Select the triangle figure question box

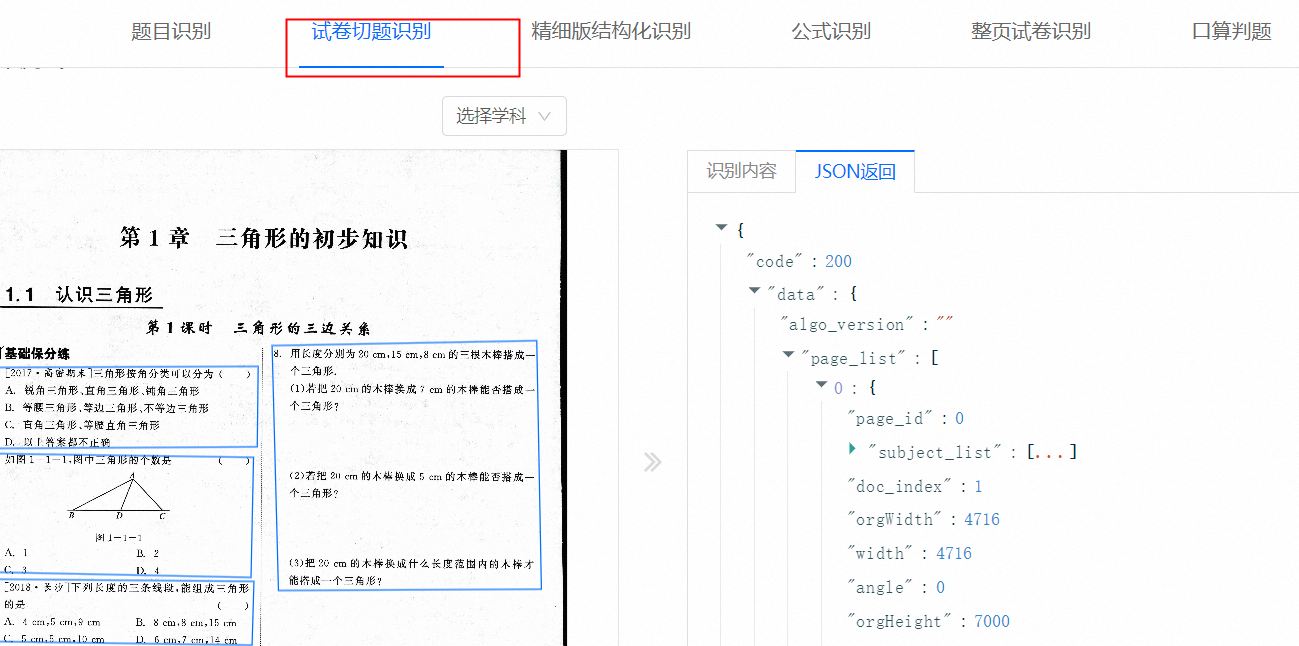pos(125,516)
